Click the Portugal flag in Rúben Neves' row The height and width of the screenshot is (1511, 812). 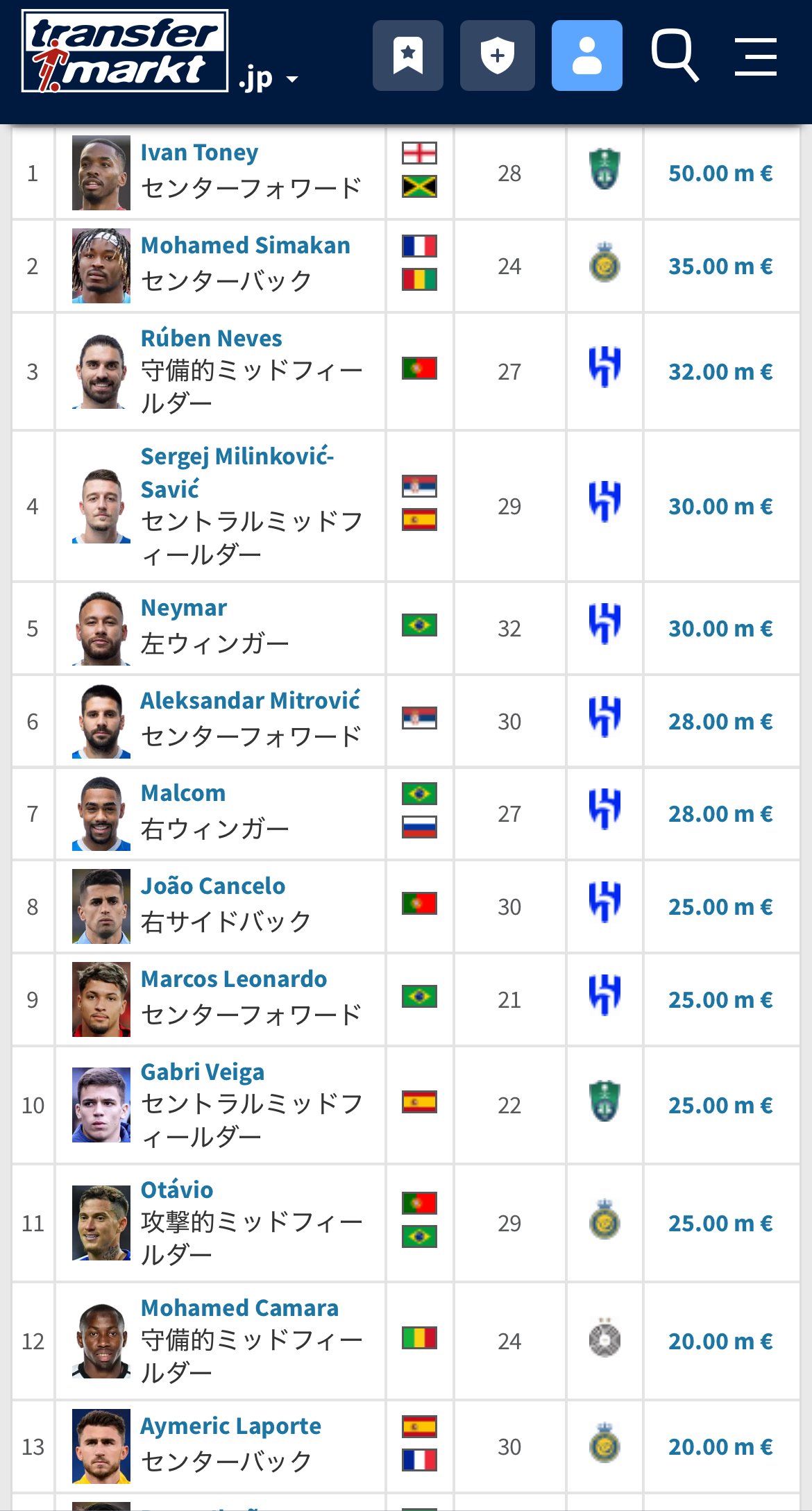tap(419, 368)
